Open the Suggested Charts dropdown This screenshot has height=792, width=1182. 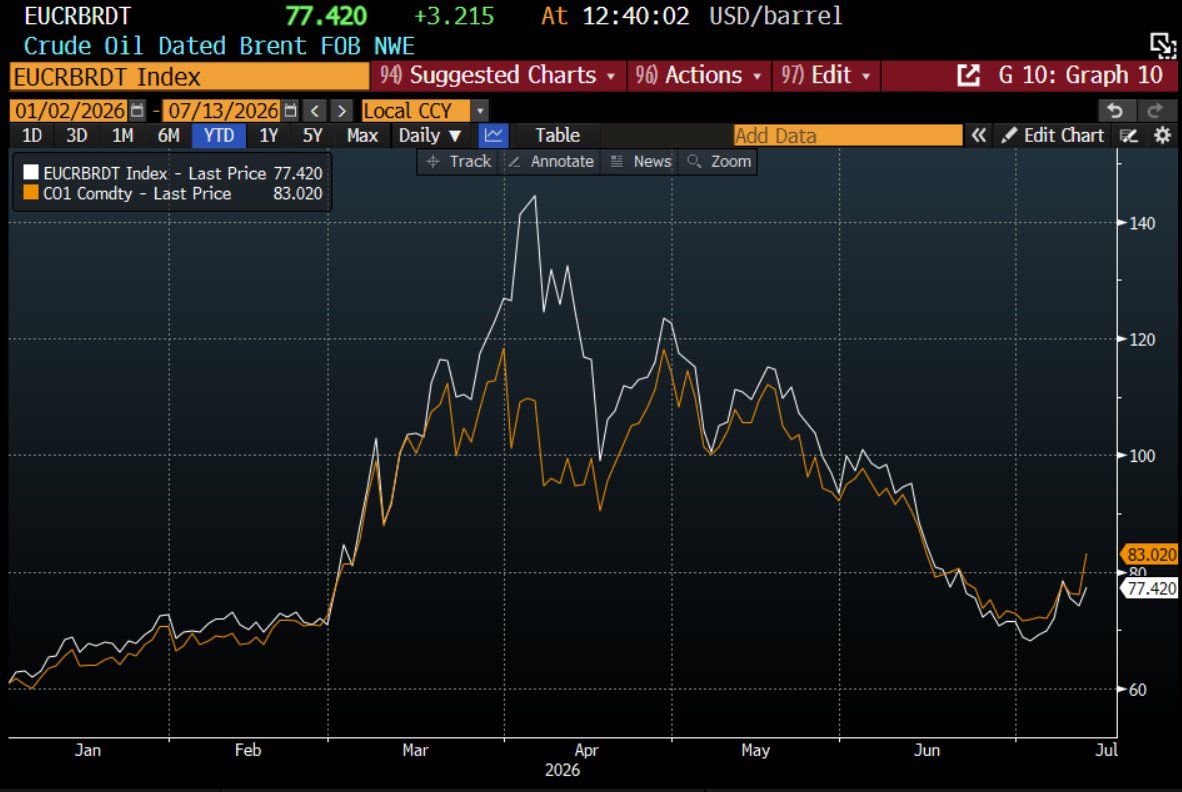tap(498, 75)
